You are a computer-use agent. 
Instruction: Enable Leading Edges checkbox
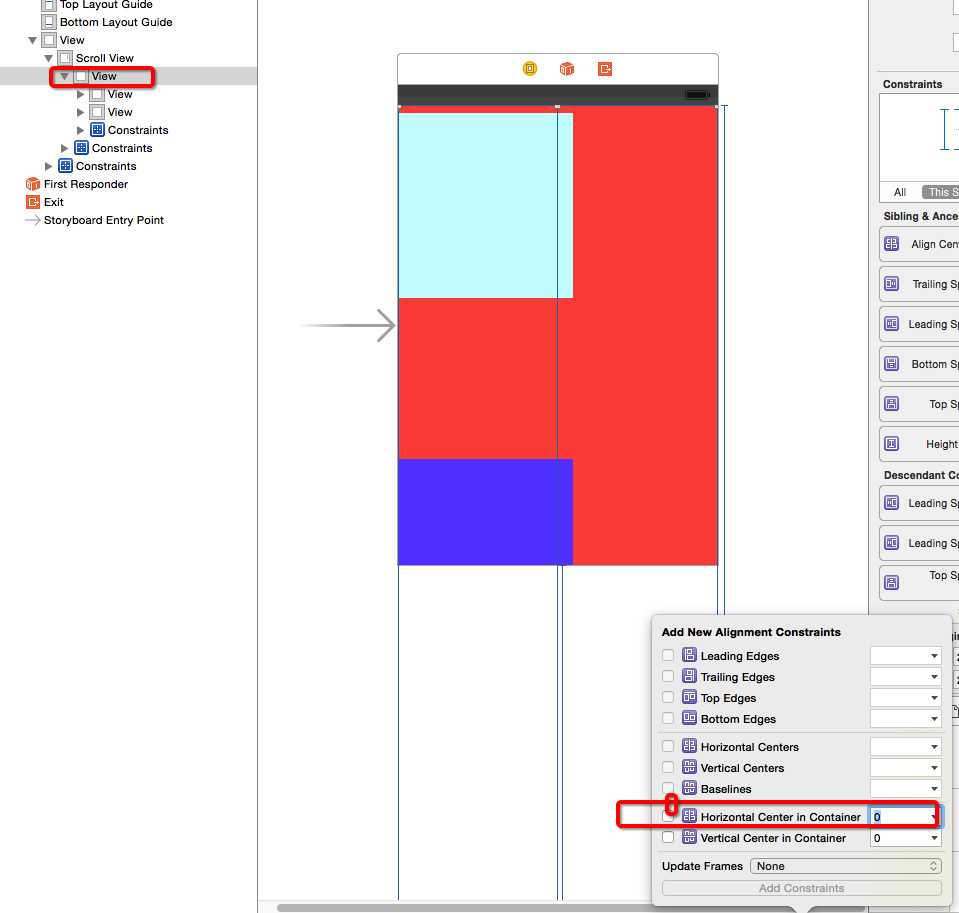point(668,656)
